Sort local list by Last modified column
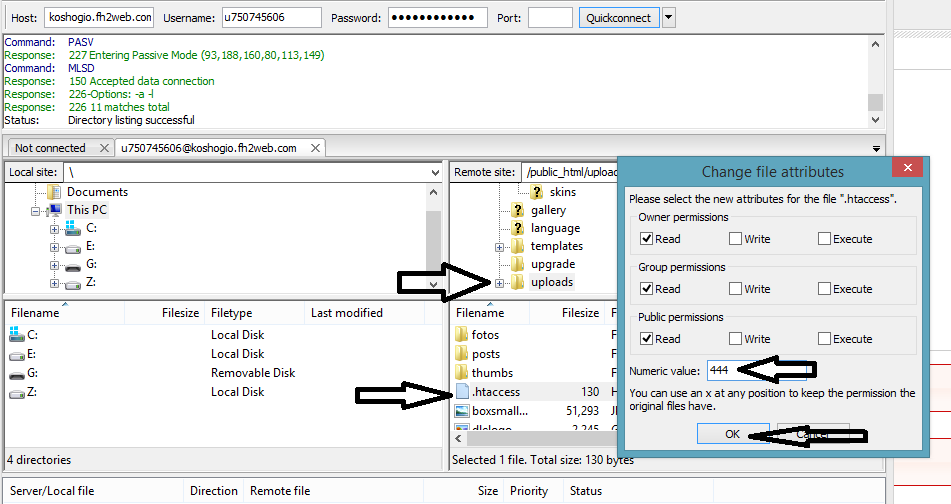The width and height of the screenshot is (951, 504). click(x=364, y=313)
